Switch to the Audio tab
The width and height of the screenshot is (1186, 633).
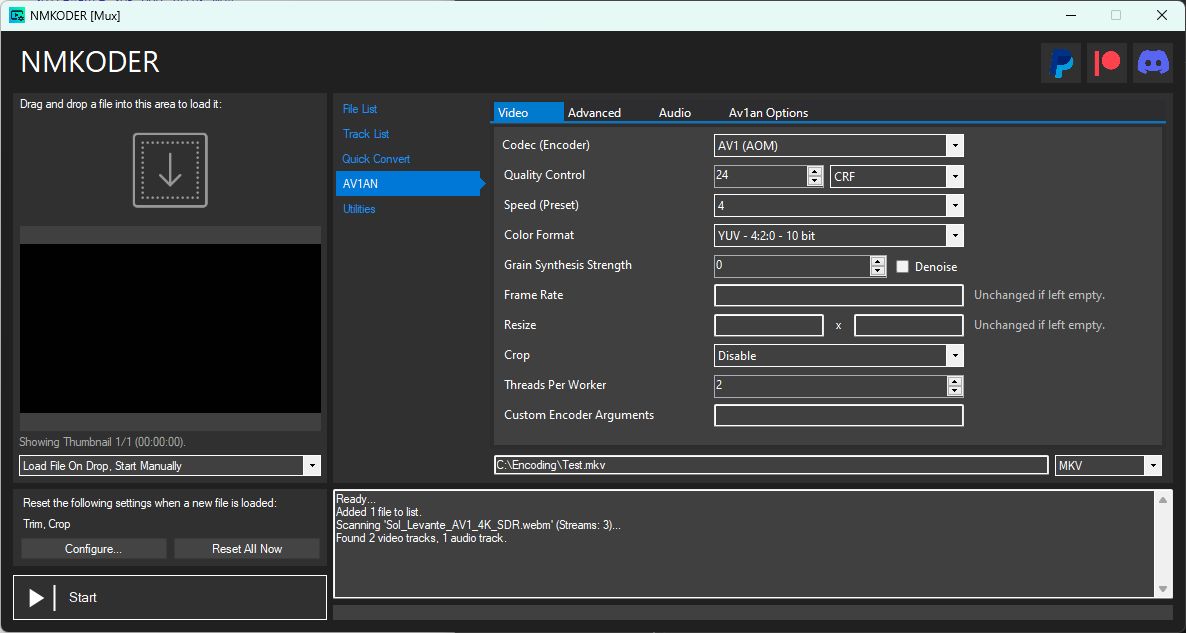(x=675, y=113)
